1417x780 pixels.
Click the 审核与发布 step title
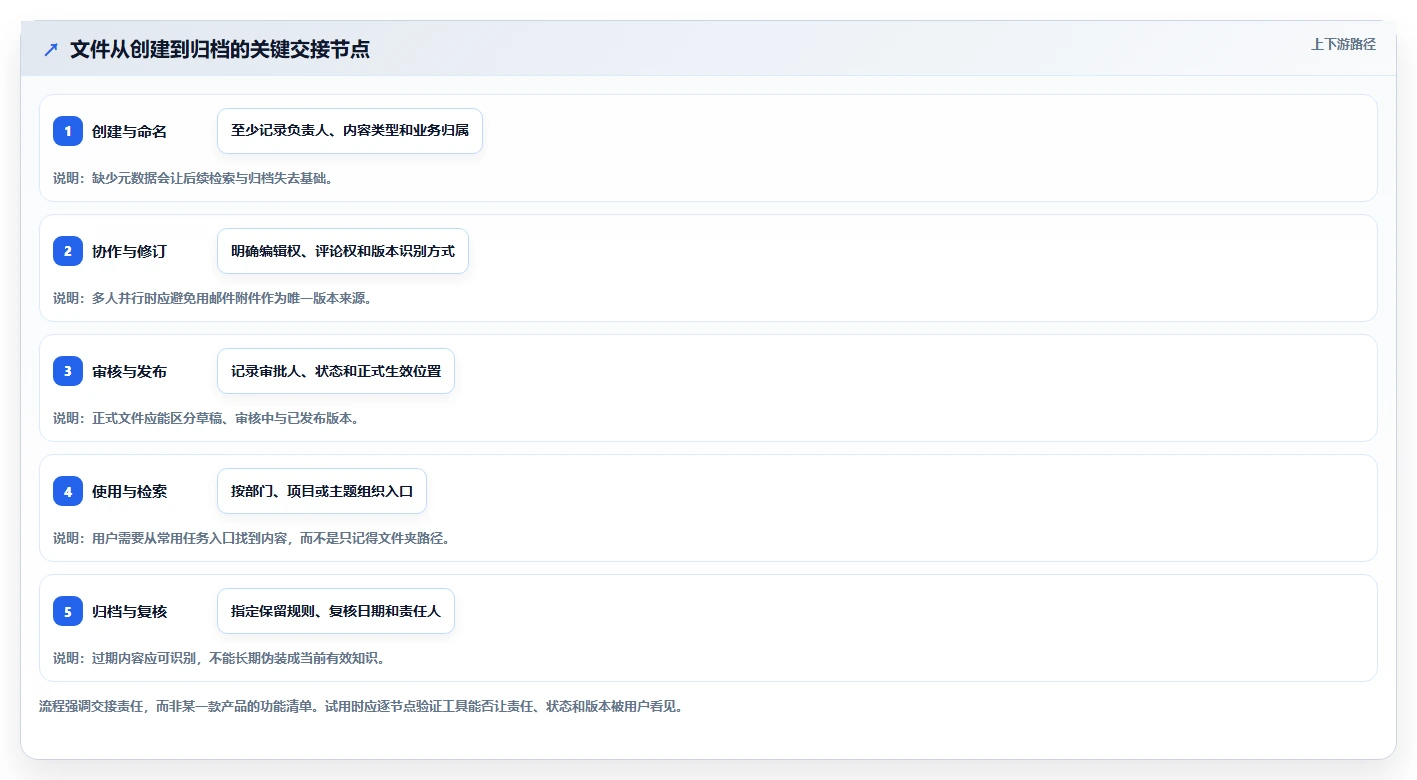[129, 371]
